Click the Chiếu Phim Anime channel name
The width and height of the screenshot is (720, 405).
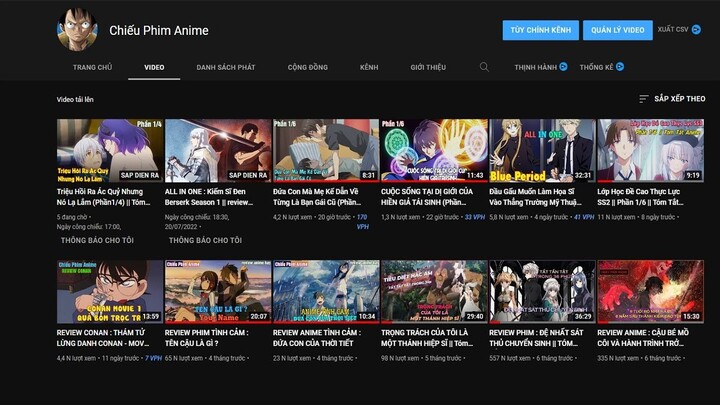pos(159,30)
